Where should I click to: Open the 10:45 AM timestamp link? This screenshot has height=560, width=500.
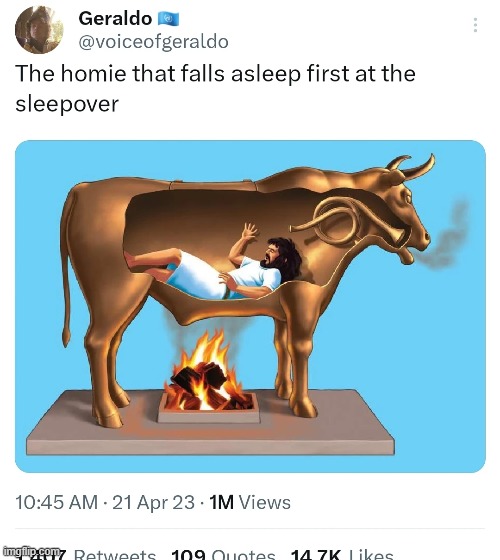56,502
